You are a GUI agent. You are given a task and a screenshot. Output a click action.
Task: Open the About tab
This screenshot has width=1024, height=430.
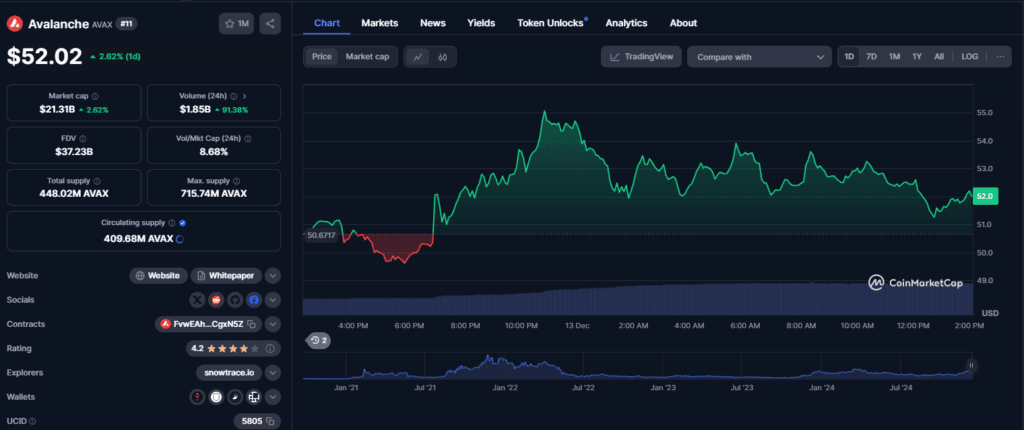pyautogui.click(x=683, y=23)
